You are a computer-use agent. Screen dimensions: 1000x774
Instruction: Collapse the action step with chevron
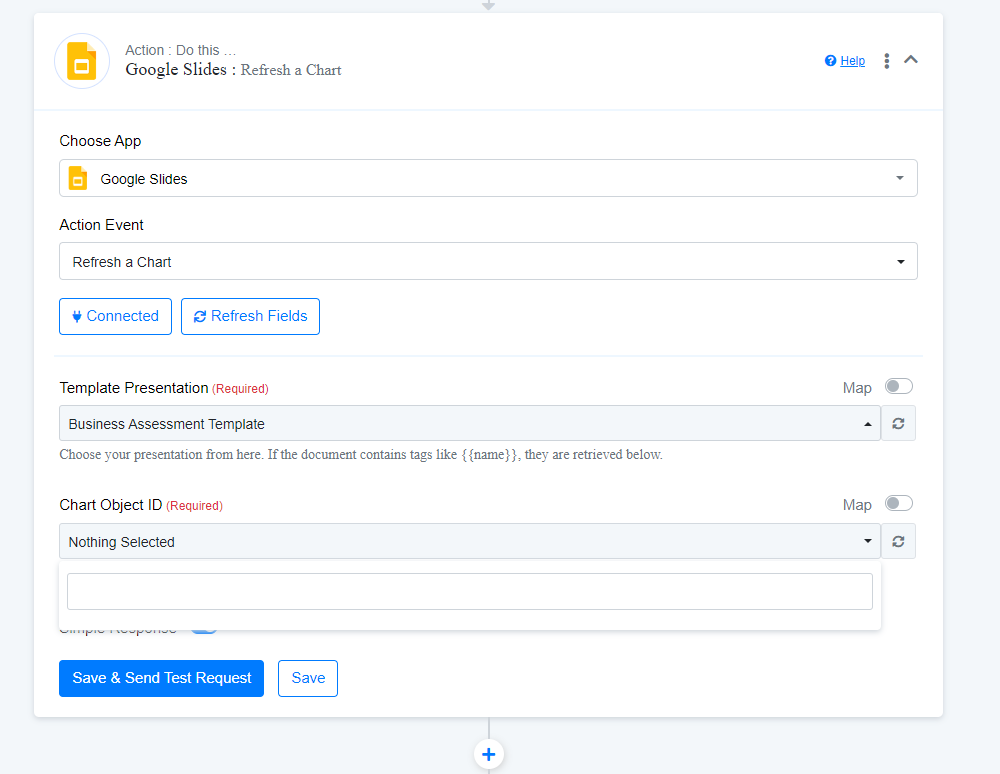point(911,60)
